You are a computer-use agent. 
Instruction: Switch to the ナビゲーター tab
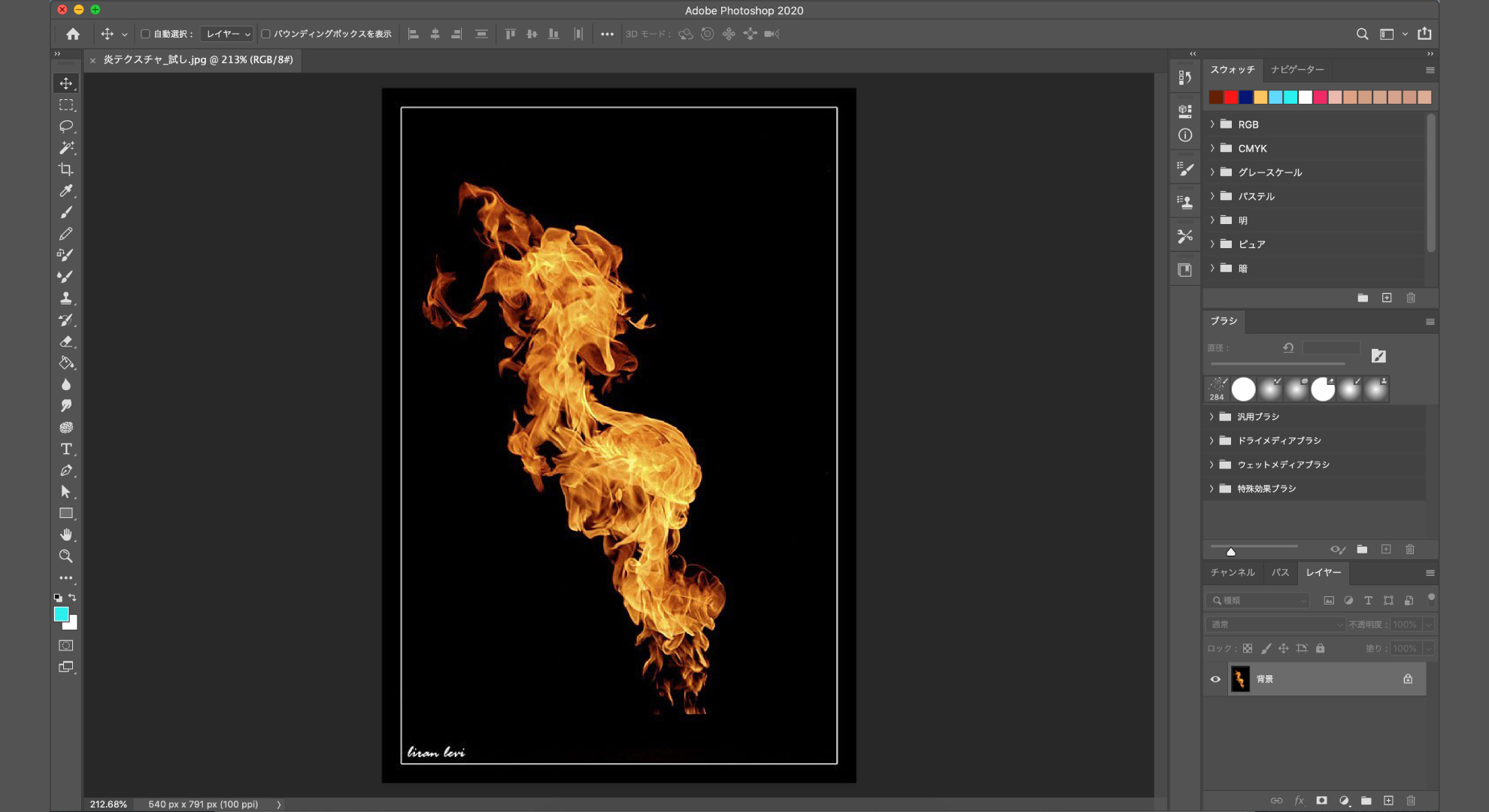tap(1297, 69)
